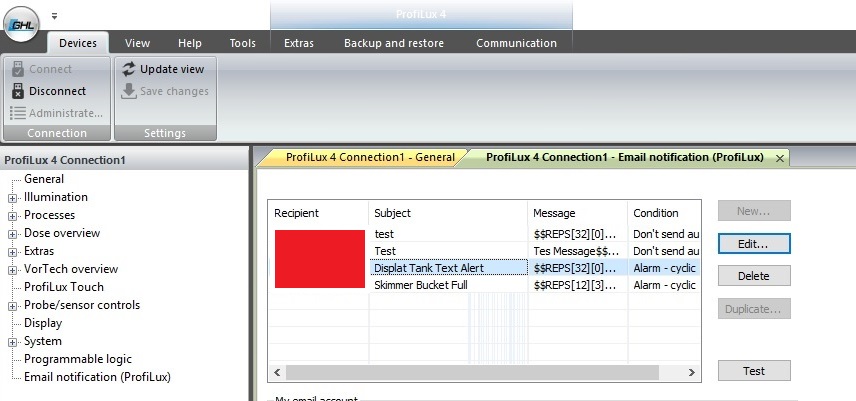Click the ProfiLux 4 Connection1 panel header
The width and height of the screenshot is (856, 401).
click(x=124, y=160)
